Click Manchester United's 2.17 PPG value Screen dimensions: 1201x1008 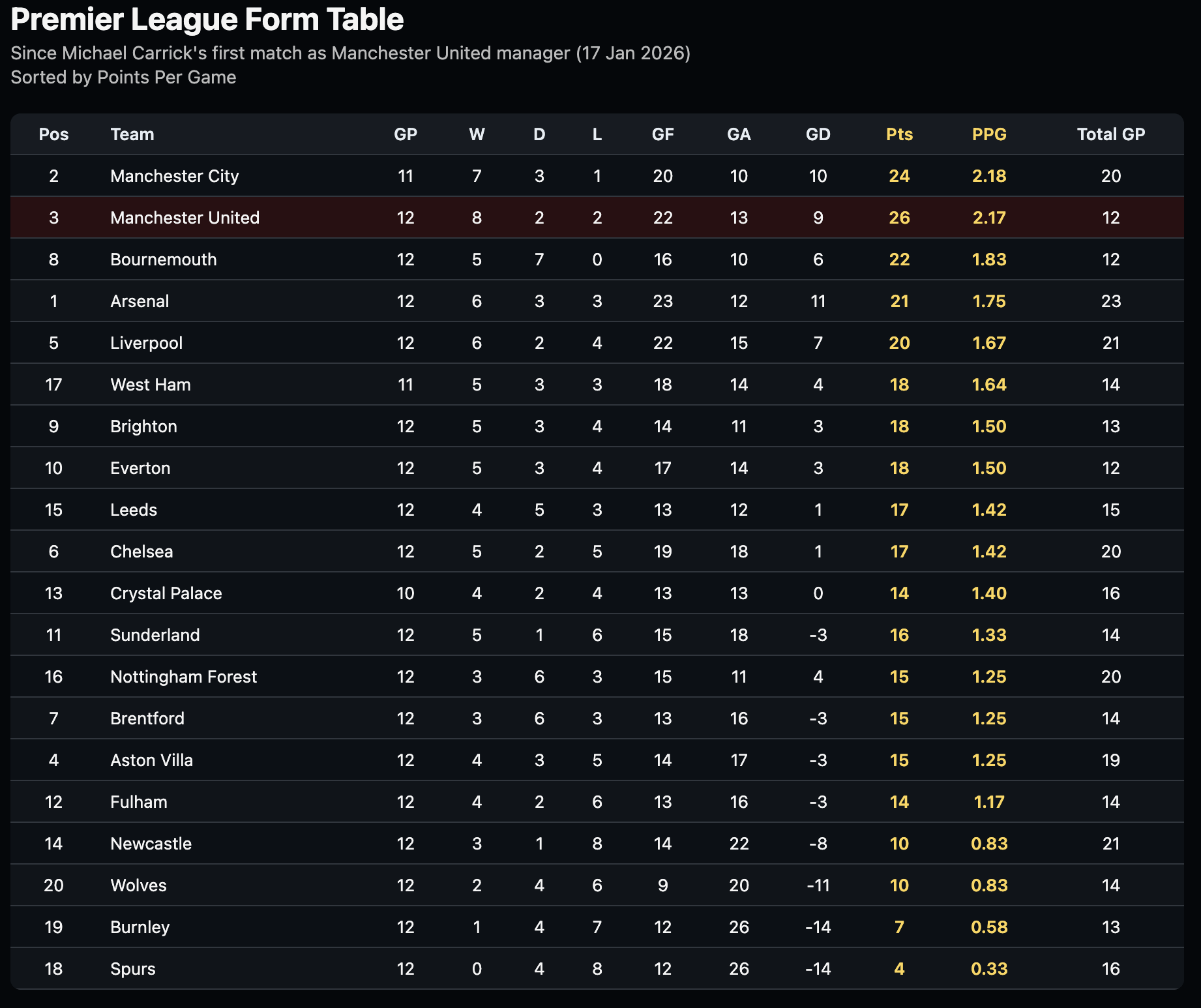coord(989,218)
